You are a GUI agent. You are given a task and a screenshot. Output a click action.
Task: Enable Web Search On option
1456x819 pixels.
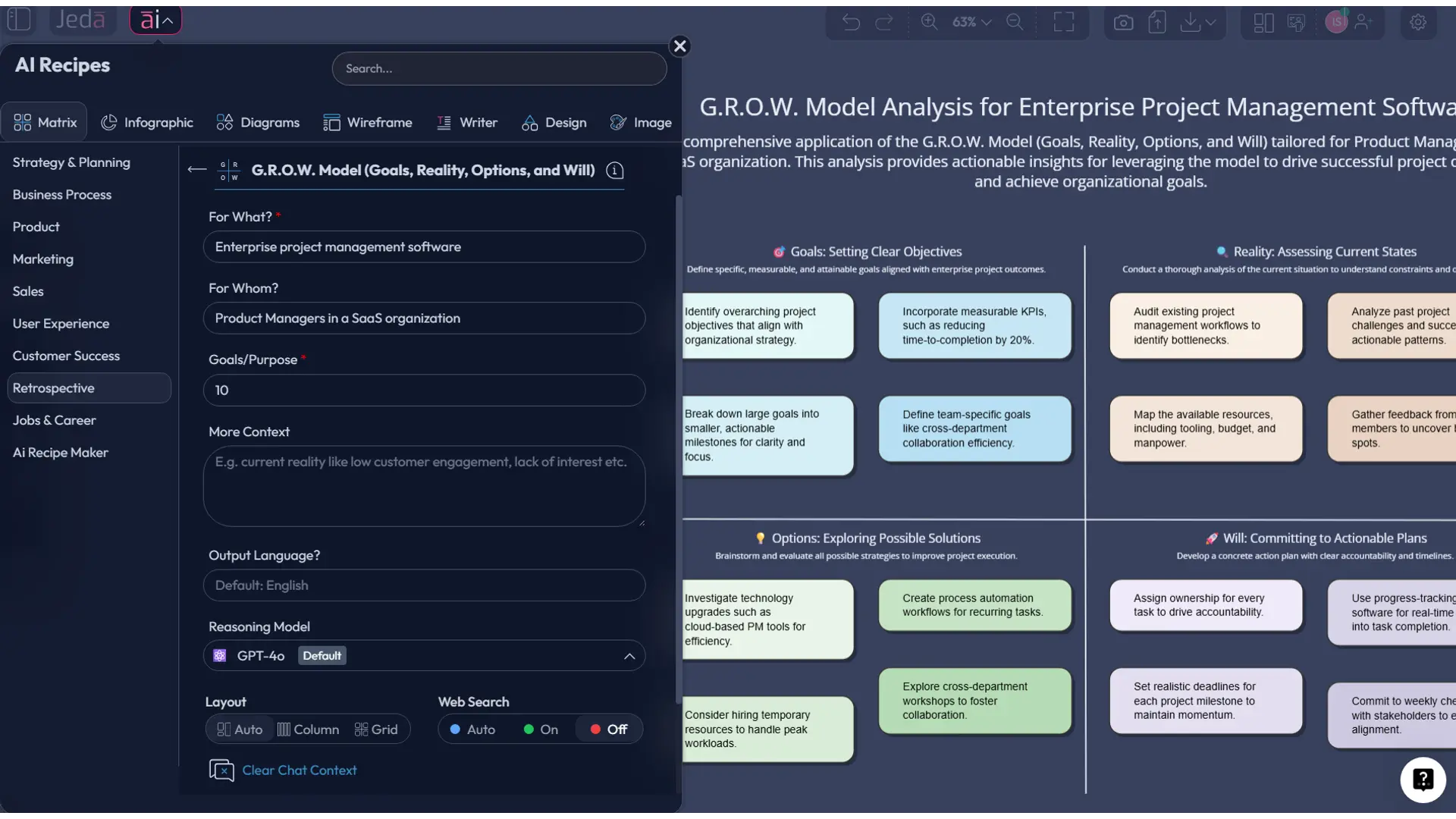pos(540,729)
